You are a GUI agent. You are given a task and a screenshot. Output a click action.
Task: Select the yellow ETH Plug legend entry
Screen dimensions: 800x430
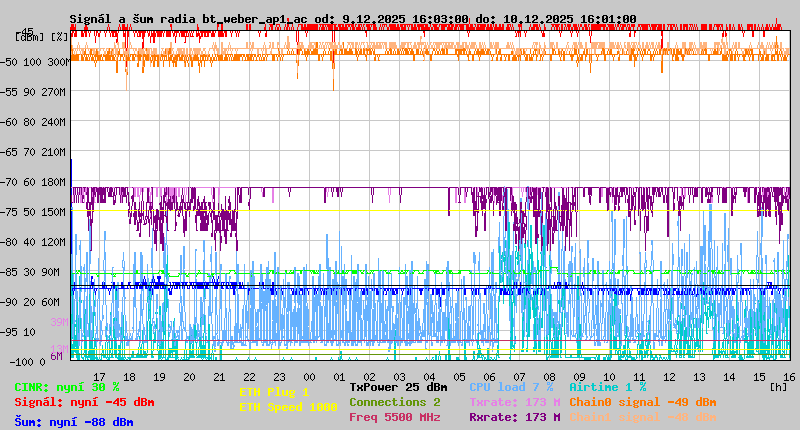pos(274,392)
